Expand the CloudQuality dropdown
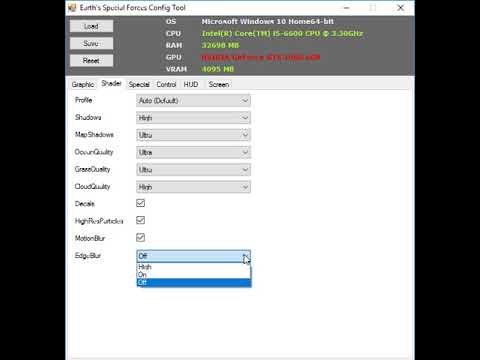The height and width of the screenshot is (360, 480). click(x=193, y=187)
